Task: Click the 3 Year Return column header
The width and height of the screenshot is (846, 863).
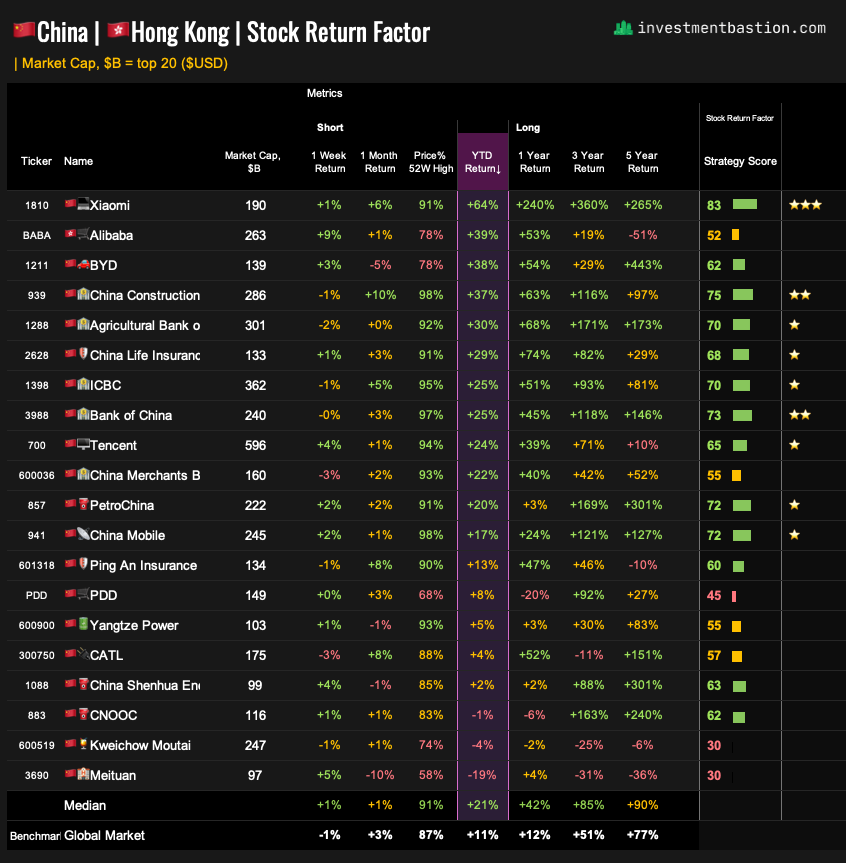Action: pos(588,162)
